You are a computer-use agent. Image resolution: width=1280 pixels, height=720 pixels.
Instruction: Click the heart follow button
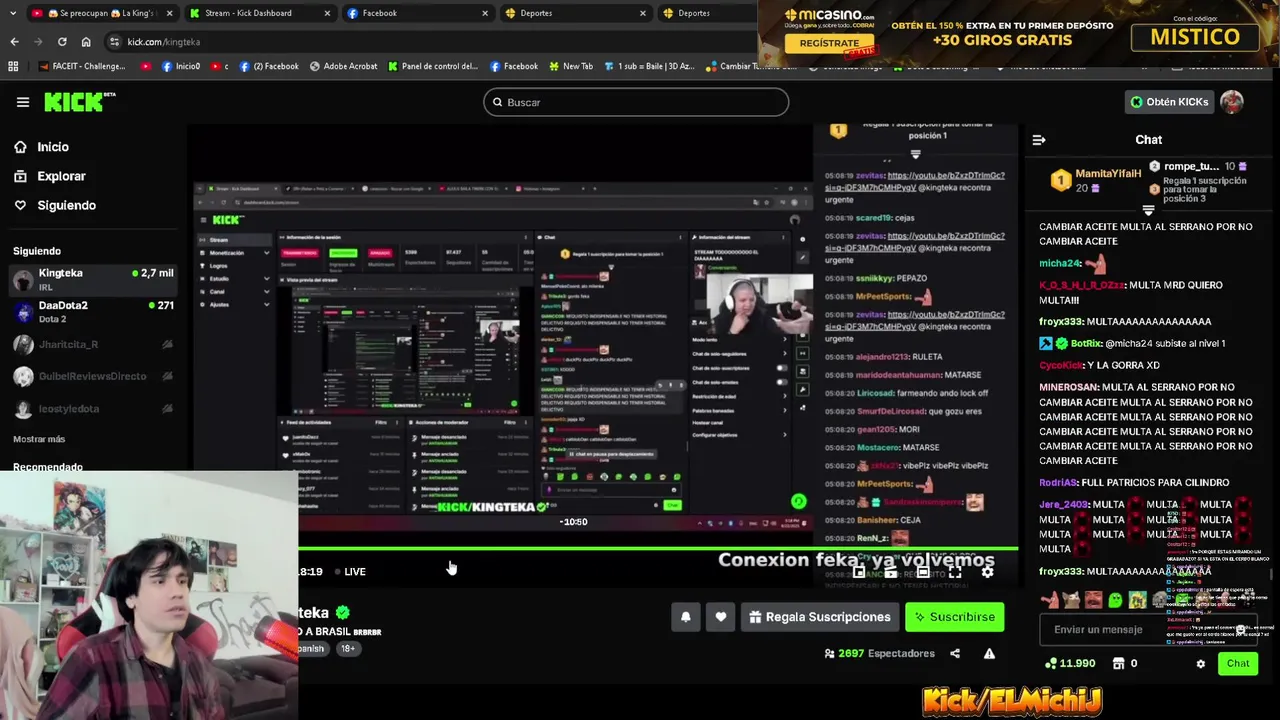(x=721, y=617)
